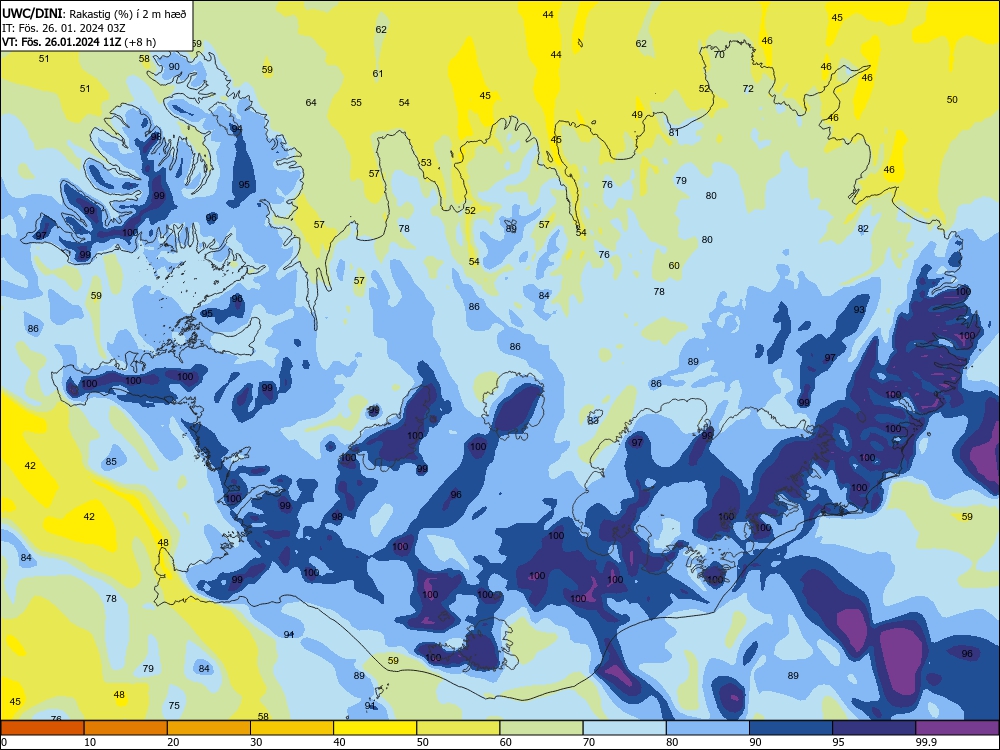This screenshot has width=1000, height=750.
Task: Click the humidity value '85' on the map
Action: [111, 461]
